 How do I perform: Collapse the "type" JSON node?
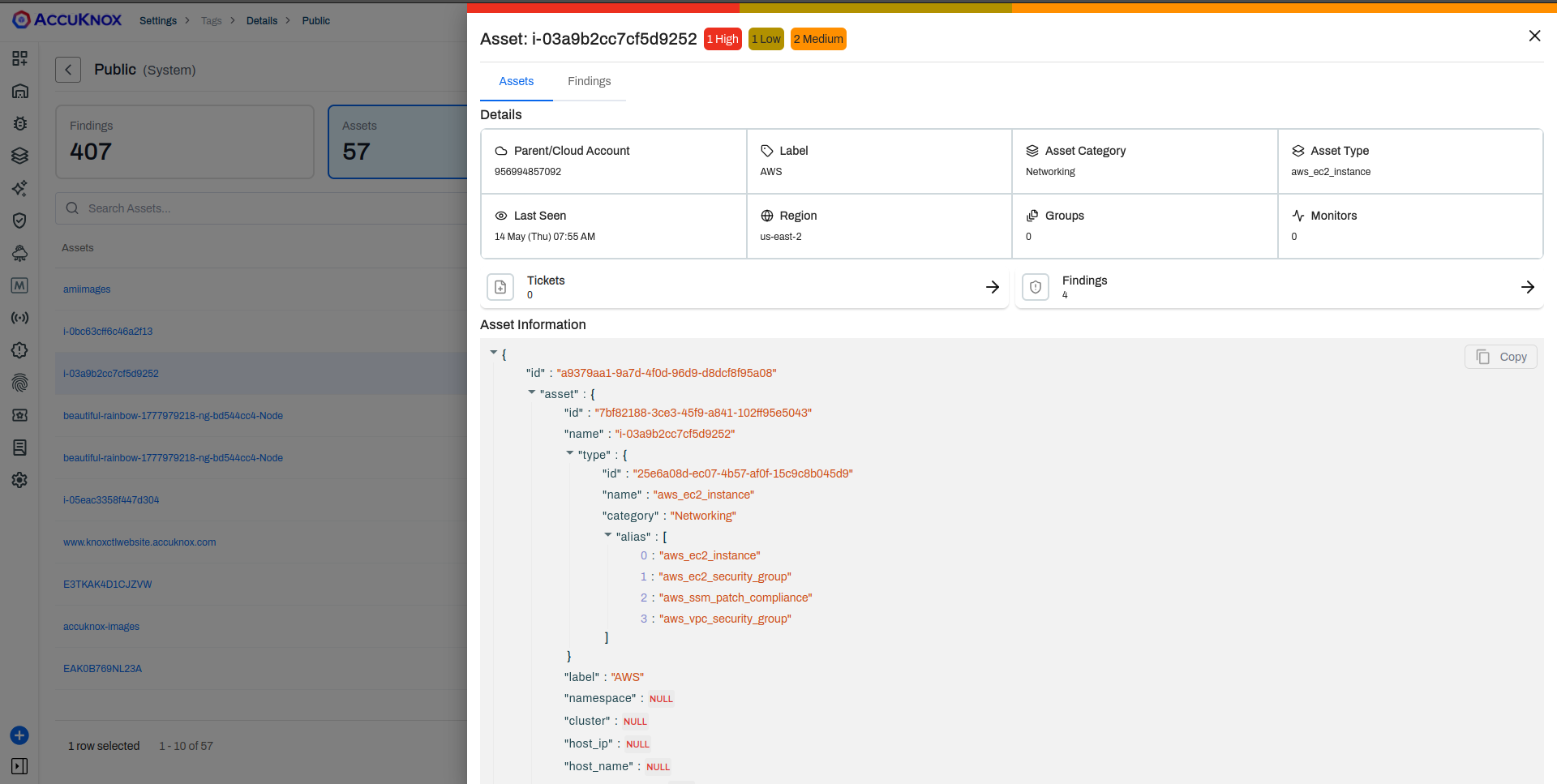click(570, 453)
